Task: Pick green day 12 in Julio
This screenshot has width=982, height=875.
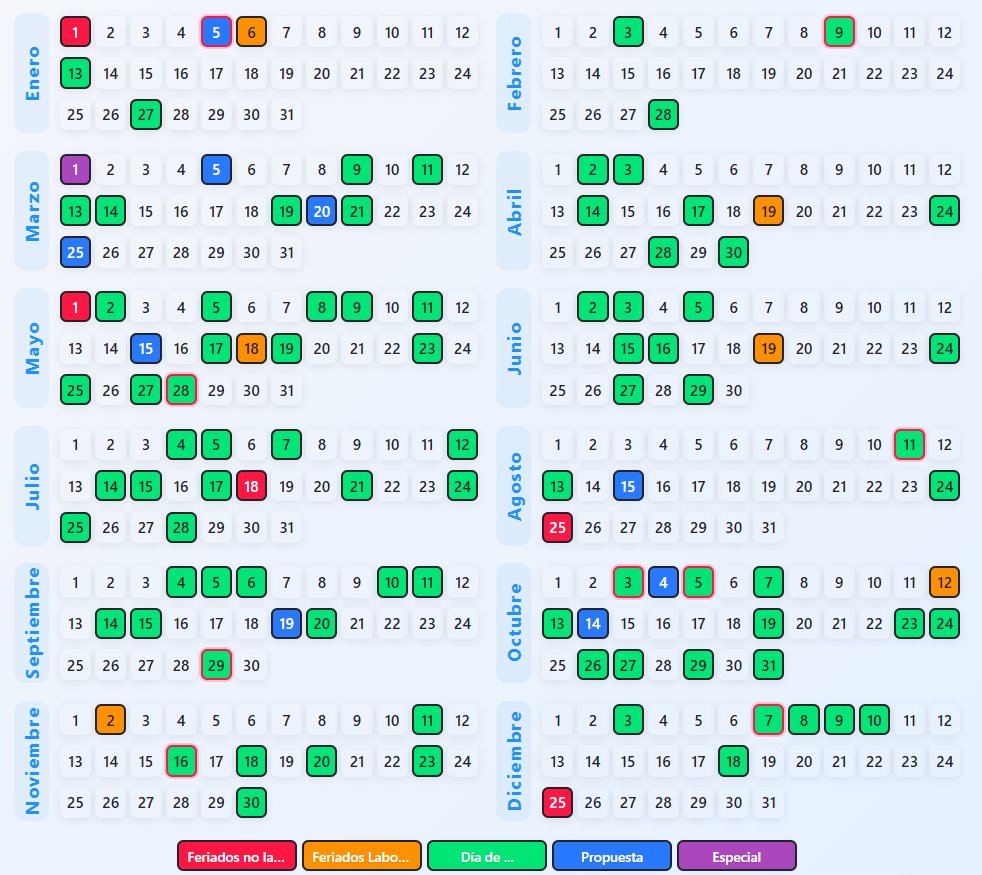Action: point(462,445)
